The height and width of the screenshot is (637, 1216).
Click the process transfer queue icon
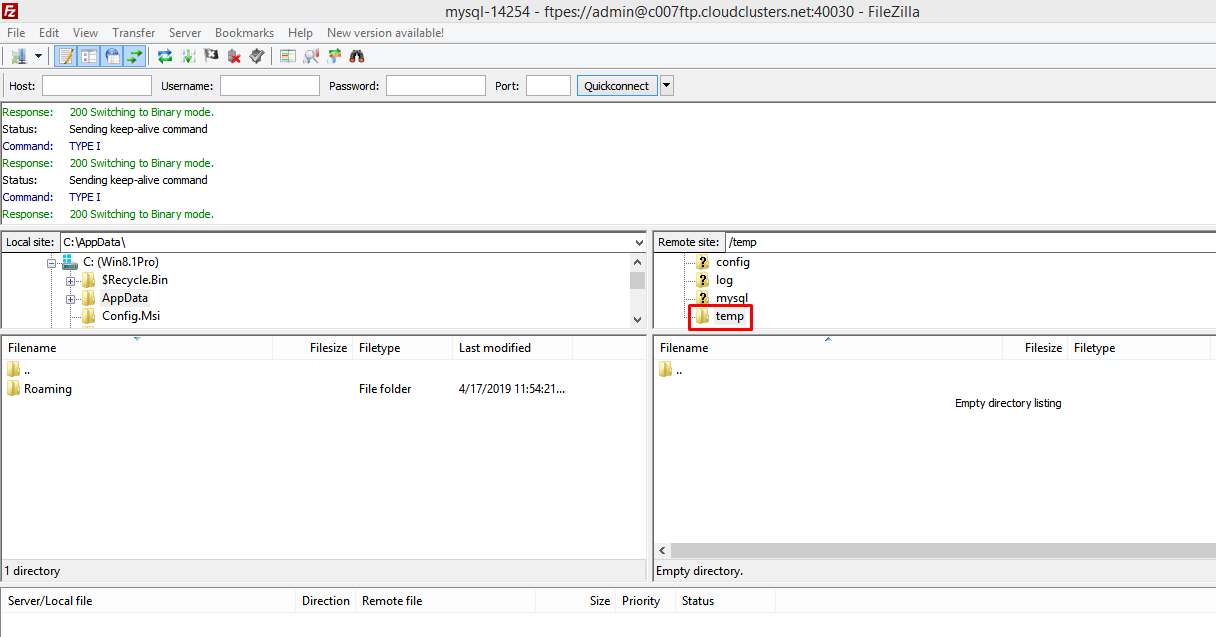coord(188,56)
